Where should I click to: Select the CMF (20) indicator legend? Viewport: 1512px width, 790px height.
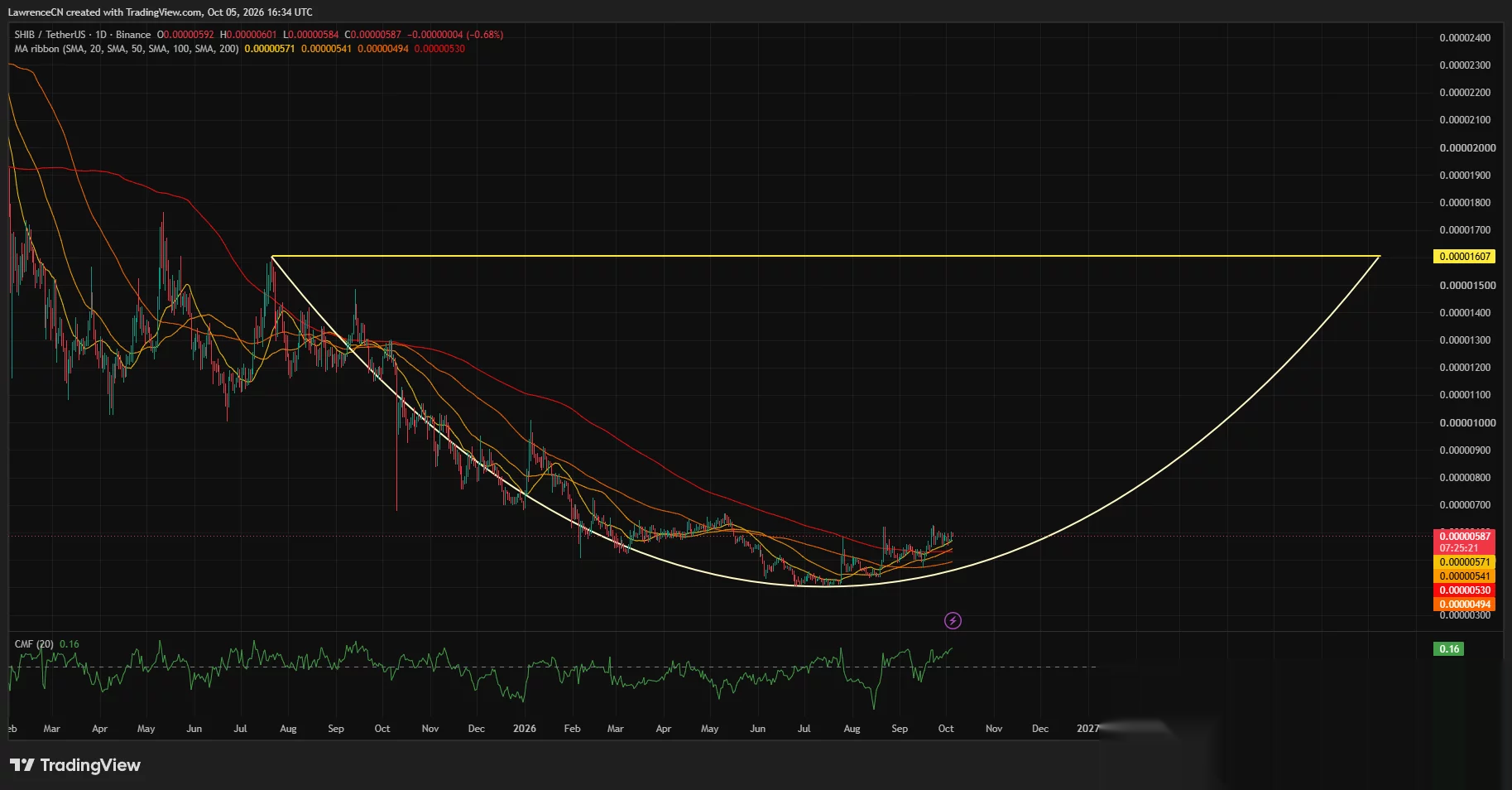34,644
